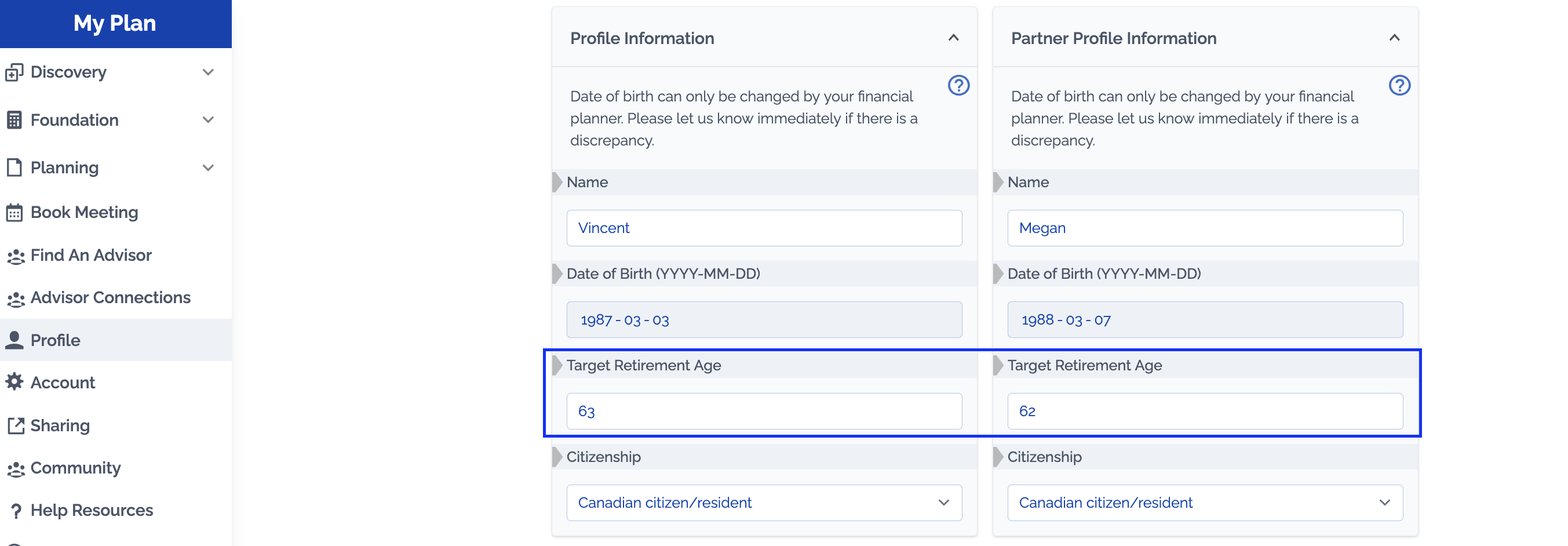Collapse the Partner Profile Information panel
1568x546 pixels.
(1394, 38)
